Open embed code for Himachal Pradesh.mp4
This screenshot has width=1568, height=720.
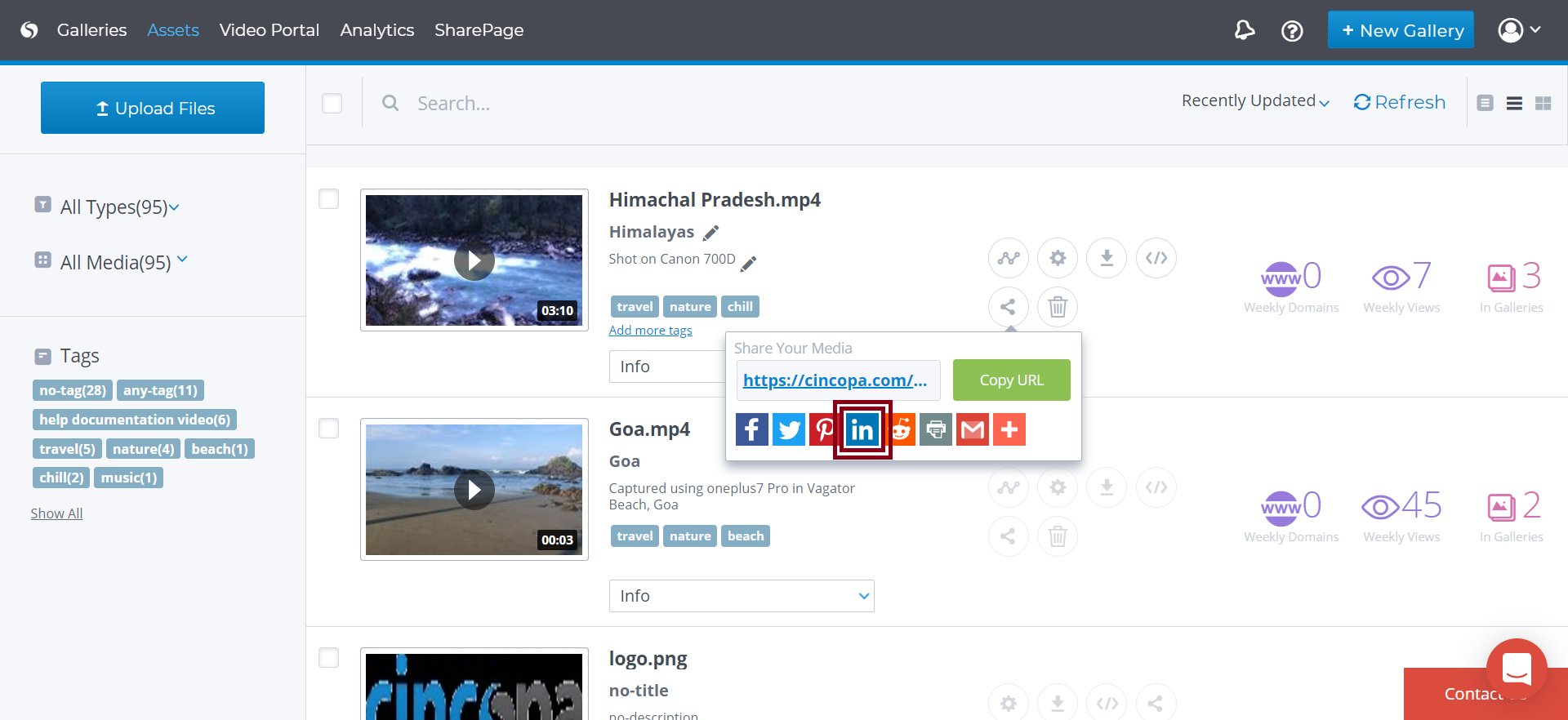click(x=1156, y=258)
